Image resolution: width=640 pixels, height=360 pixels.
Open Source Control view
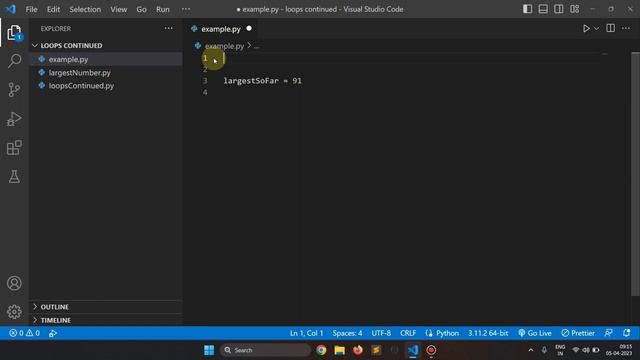pos(14,90)
